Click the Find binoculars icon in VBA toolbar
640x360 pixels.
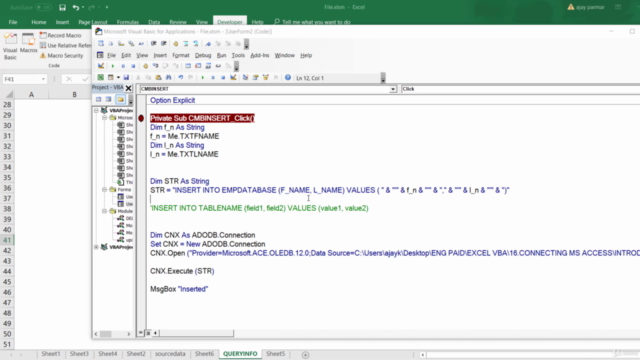(x=169, y=78)
